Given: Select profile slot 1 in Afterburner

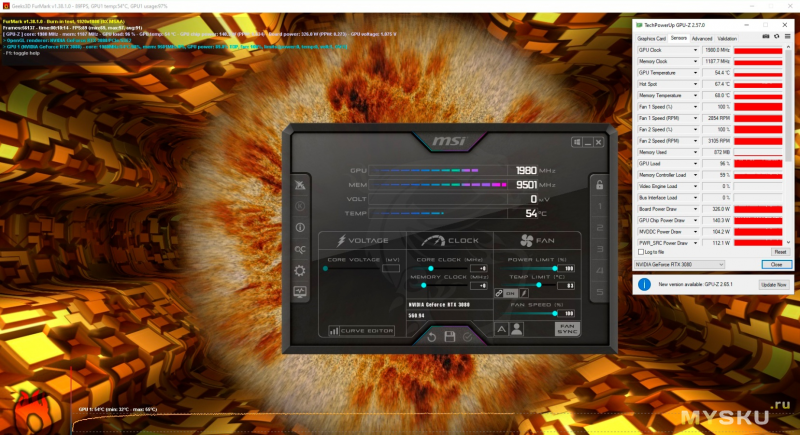Looking at the screenshot, I should click(x=600, y=206).
